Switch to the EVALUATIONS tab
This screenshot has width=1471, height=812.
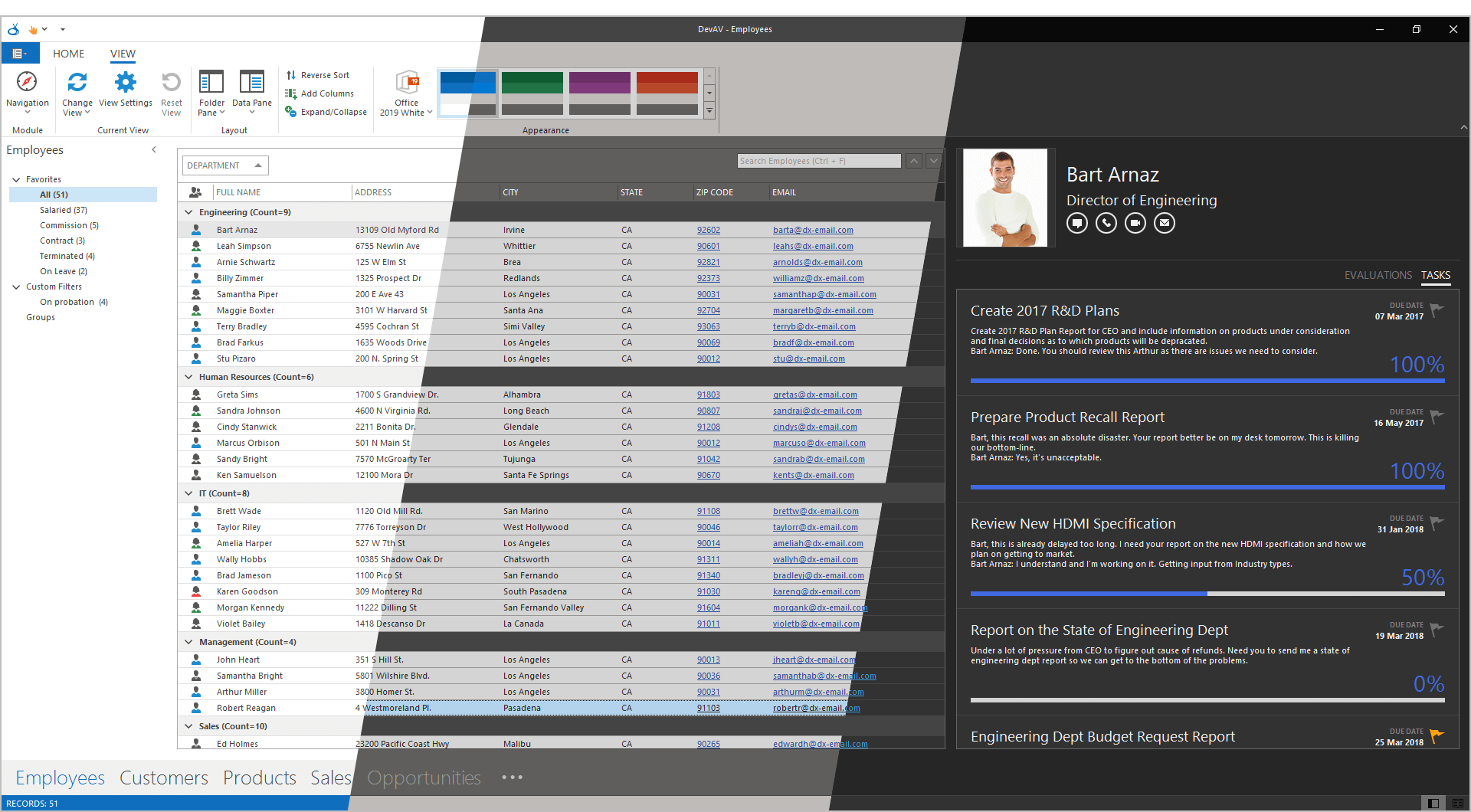[1378, 275]
